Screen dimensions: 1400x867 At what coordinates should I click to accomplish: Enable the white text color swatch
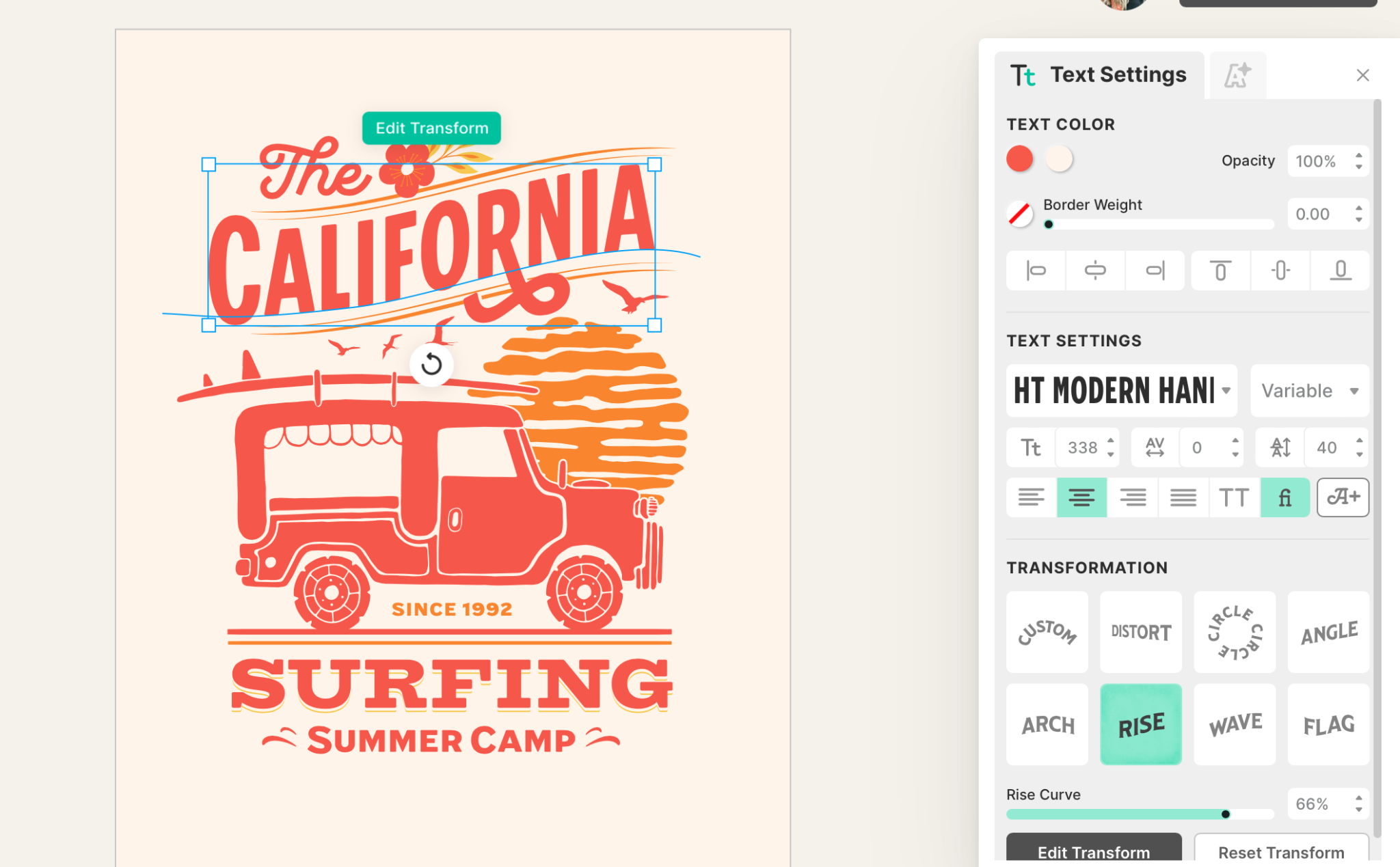(x=1059, y=159)
